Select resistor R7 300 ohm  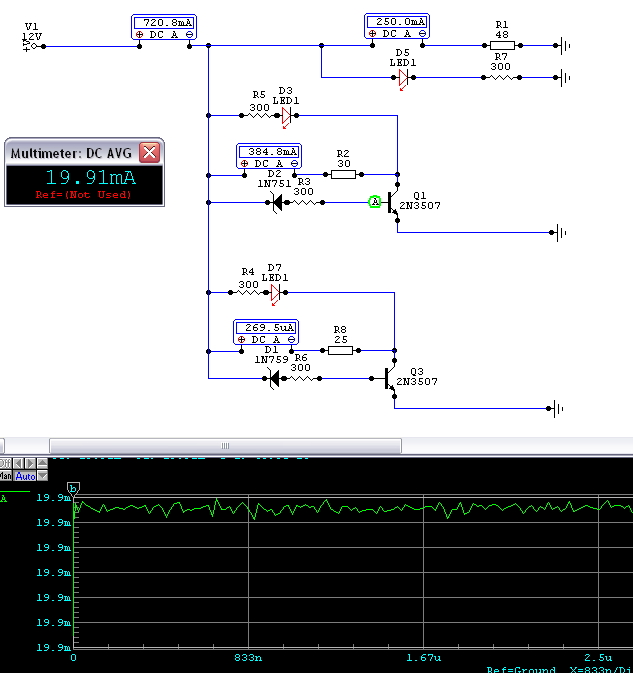click(x=501, y=78)
